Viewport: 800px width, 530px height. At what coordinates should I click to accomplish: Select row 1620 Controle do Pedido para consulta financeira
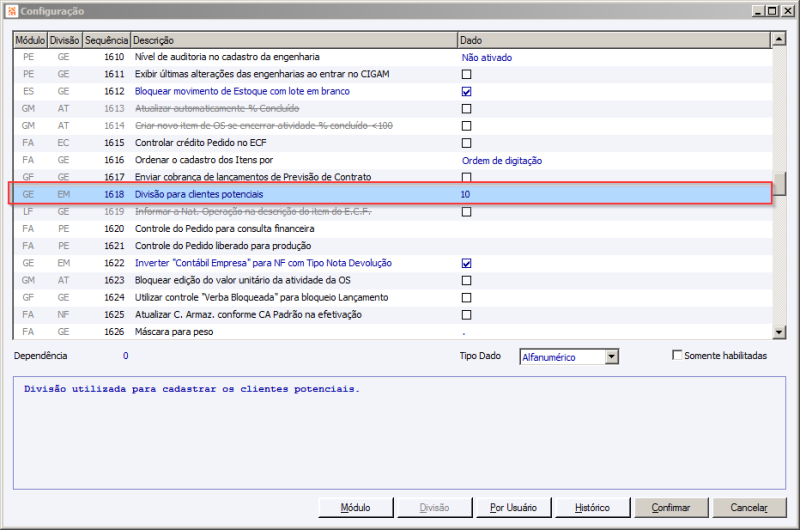pos(392,229)
